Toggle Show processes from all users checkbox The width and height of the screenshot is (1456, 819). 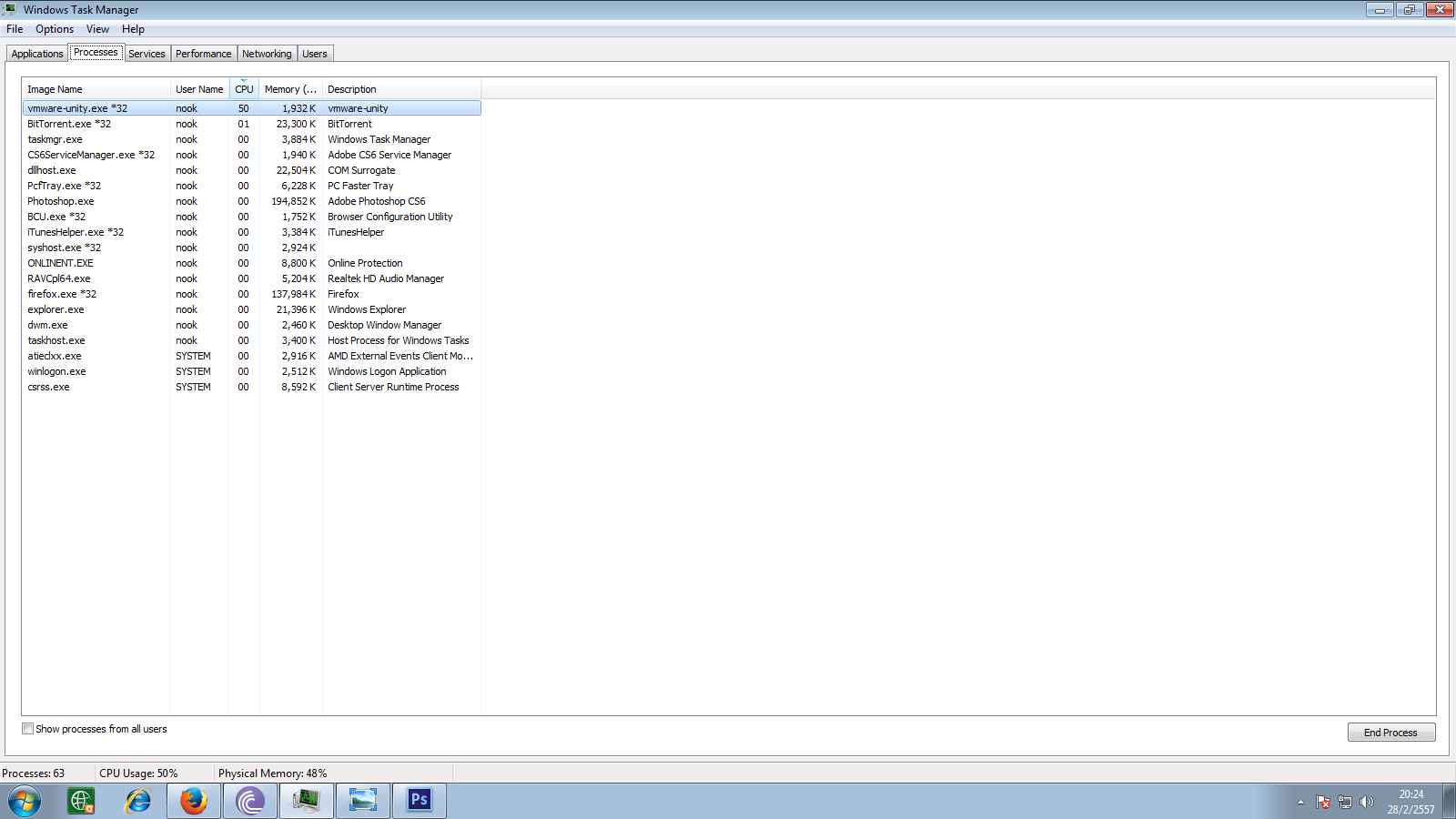[28, 729]
